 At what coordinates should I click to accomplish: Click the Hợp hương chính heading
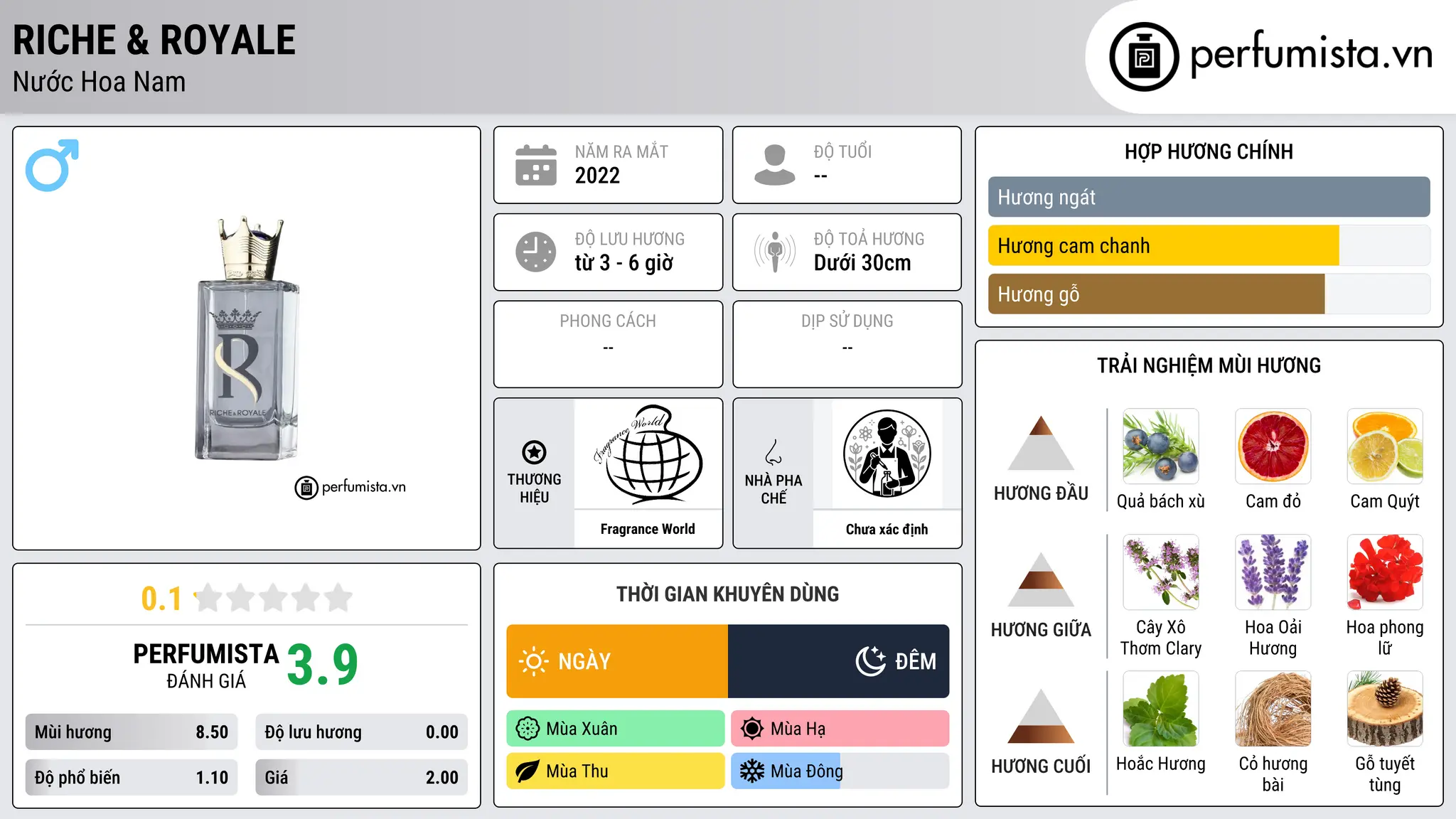(x=1209, y=151)
